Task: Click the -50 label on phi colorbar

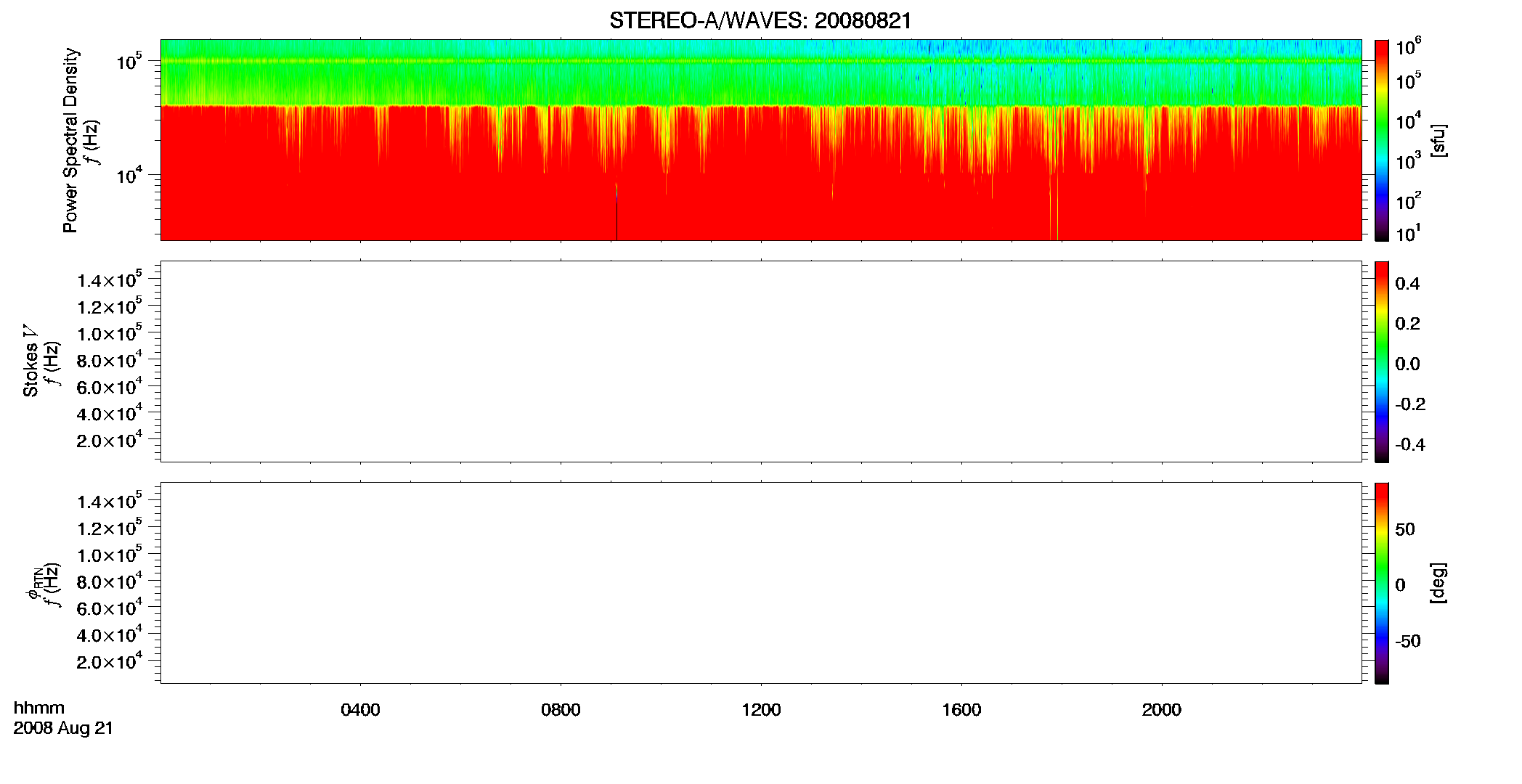Action: [1408, 641]
